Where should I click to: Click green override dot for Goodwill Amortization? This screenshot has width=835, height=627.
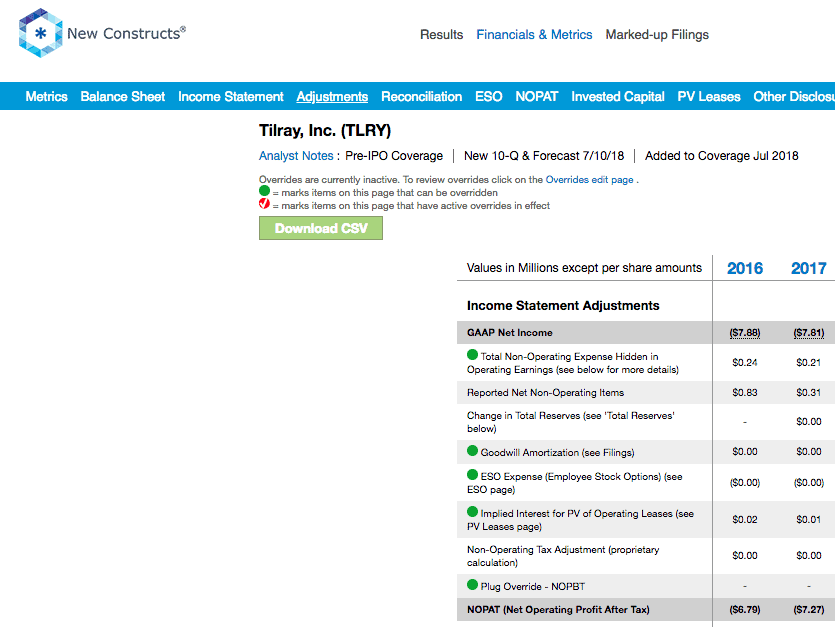(472, 451)
